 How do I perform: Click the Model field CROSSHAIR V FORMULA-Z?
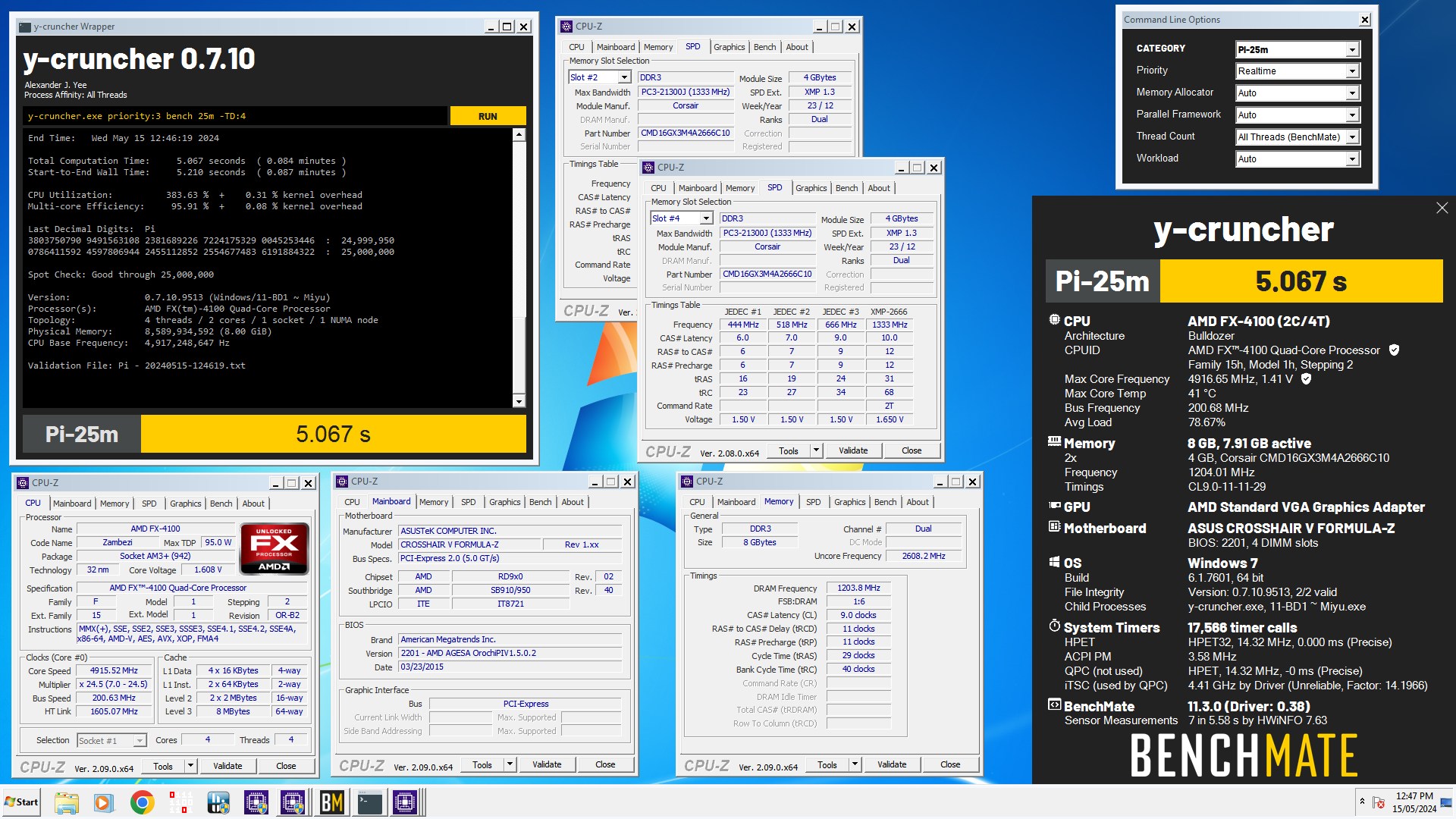tap(469, 544)
